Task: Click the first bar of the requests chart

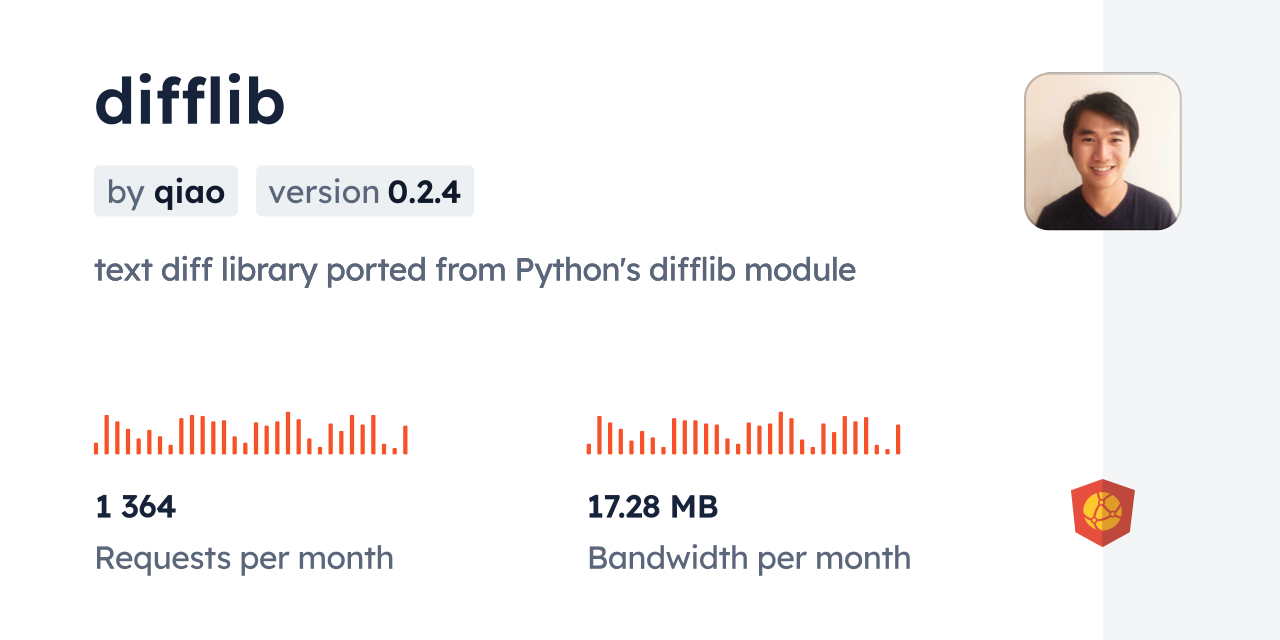Action: point(96,448)
